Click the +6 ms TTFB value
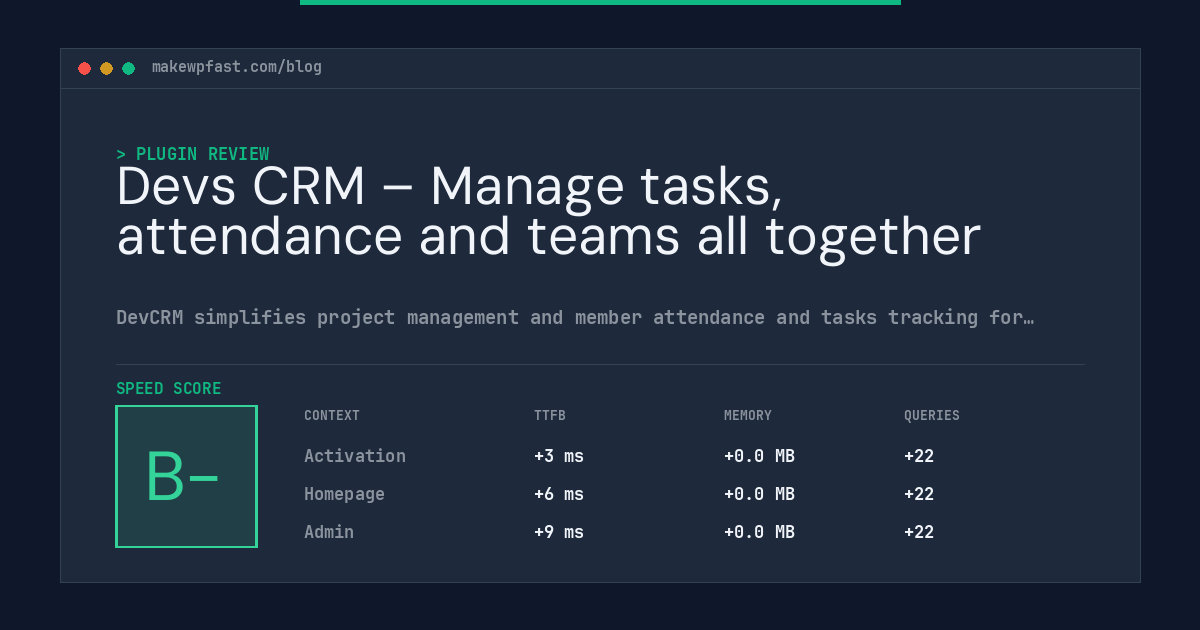The height and width of the screenshot is (630, 1200). (x=559, y=494)
